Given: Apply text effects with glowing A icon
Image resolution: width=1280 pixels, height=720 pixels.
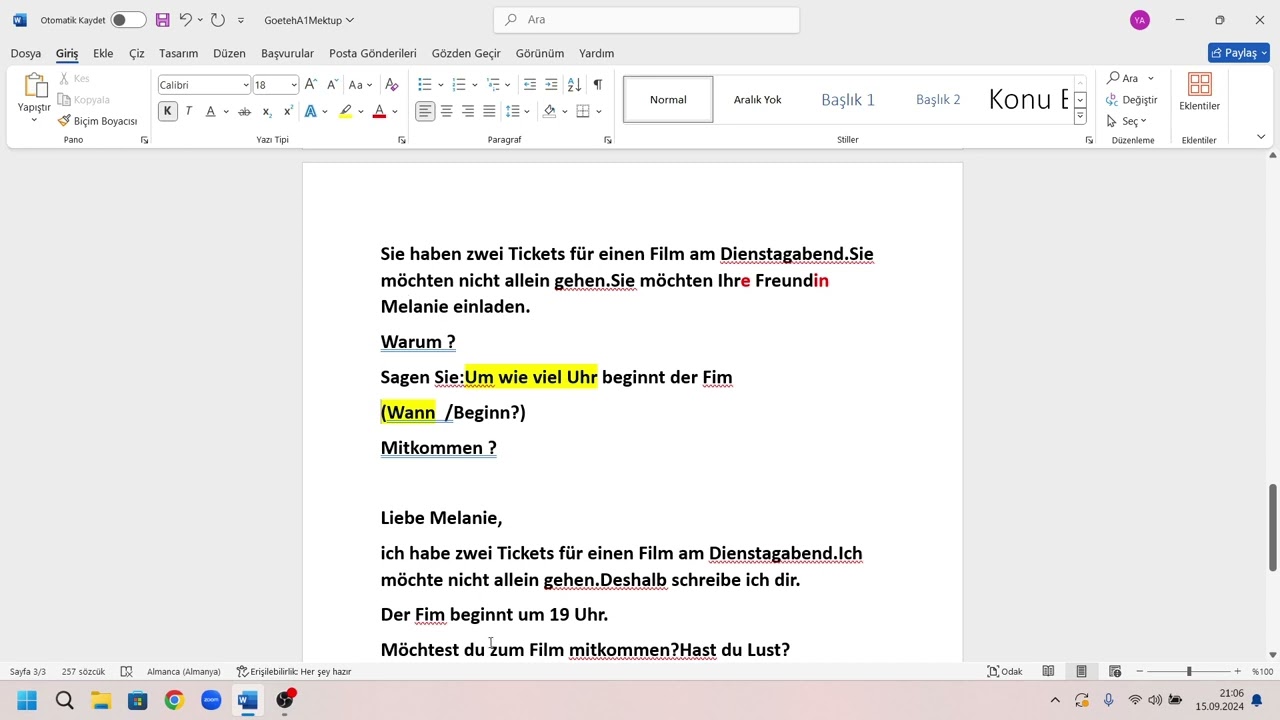Looking at the screenshot, I should 311,112.
